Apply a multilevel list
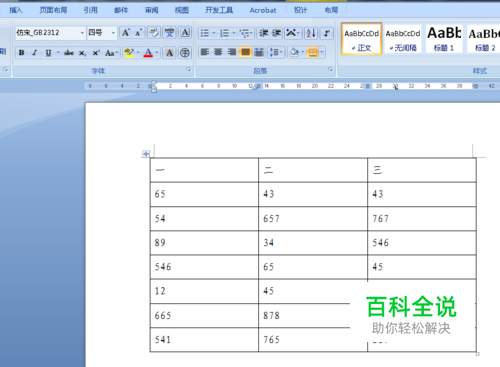The width and height of the screenshot is (500, 367). click(x=245, y=33)
